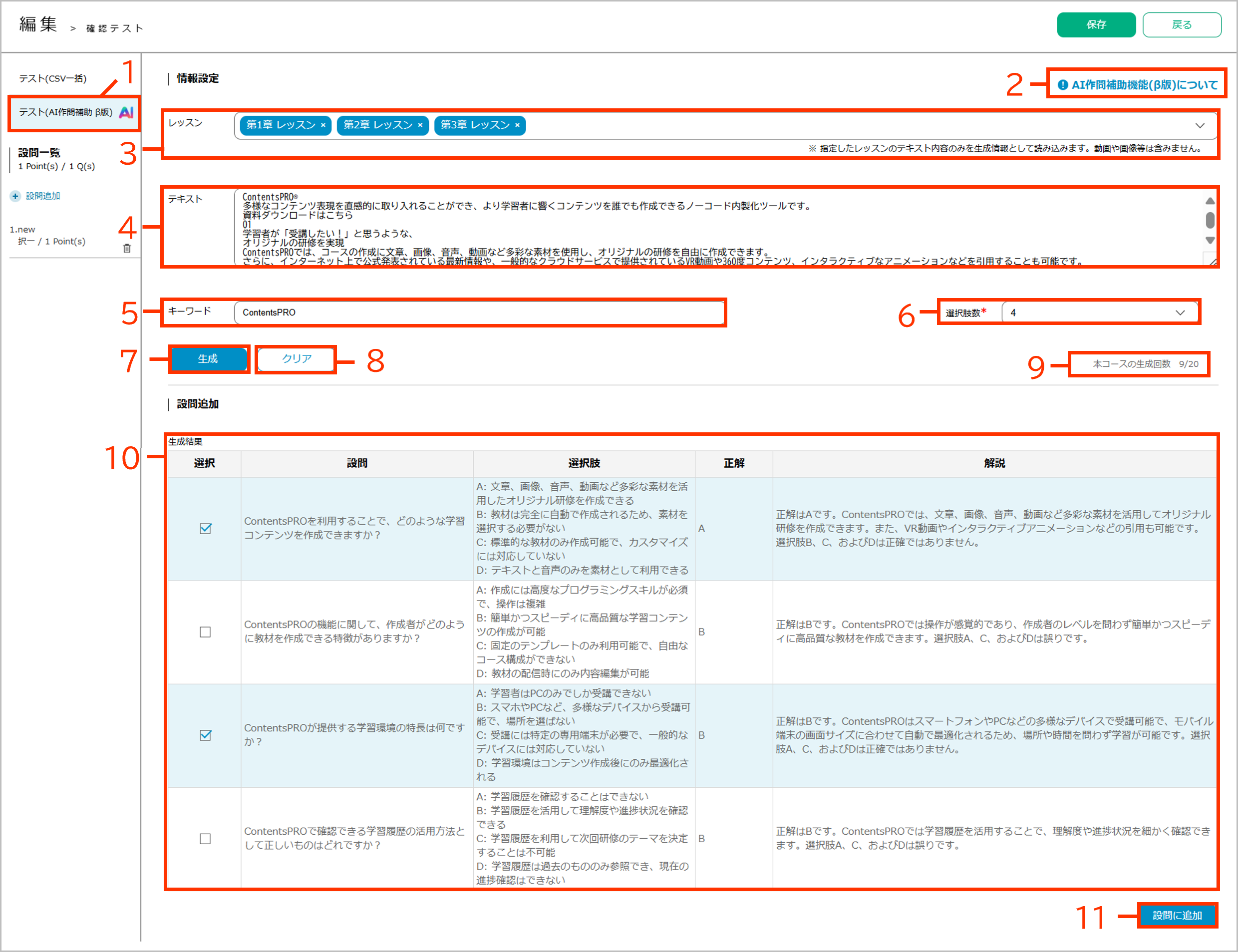
Task: Click into the レッスン tag field
Action: click(x=725, y=125)
